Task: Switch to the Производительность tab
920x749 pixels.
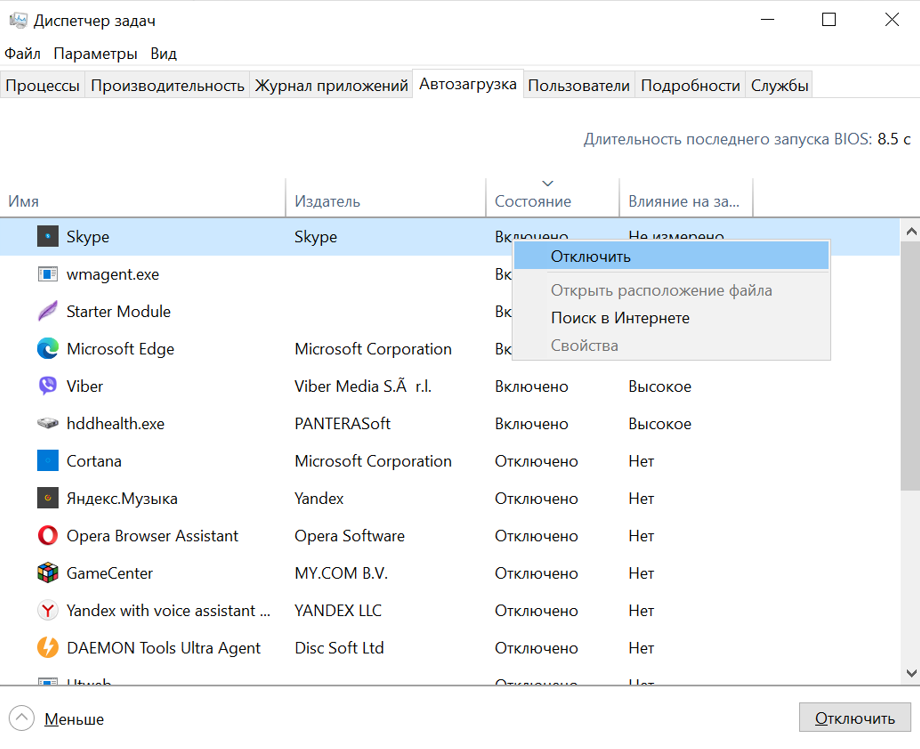Action: click(167, 86)
